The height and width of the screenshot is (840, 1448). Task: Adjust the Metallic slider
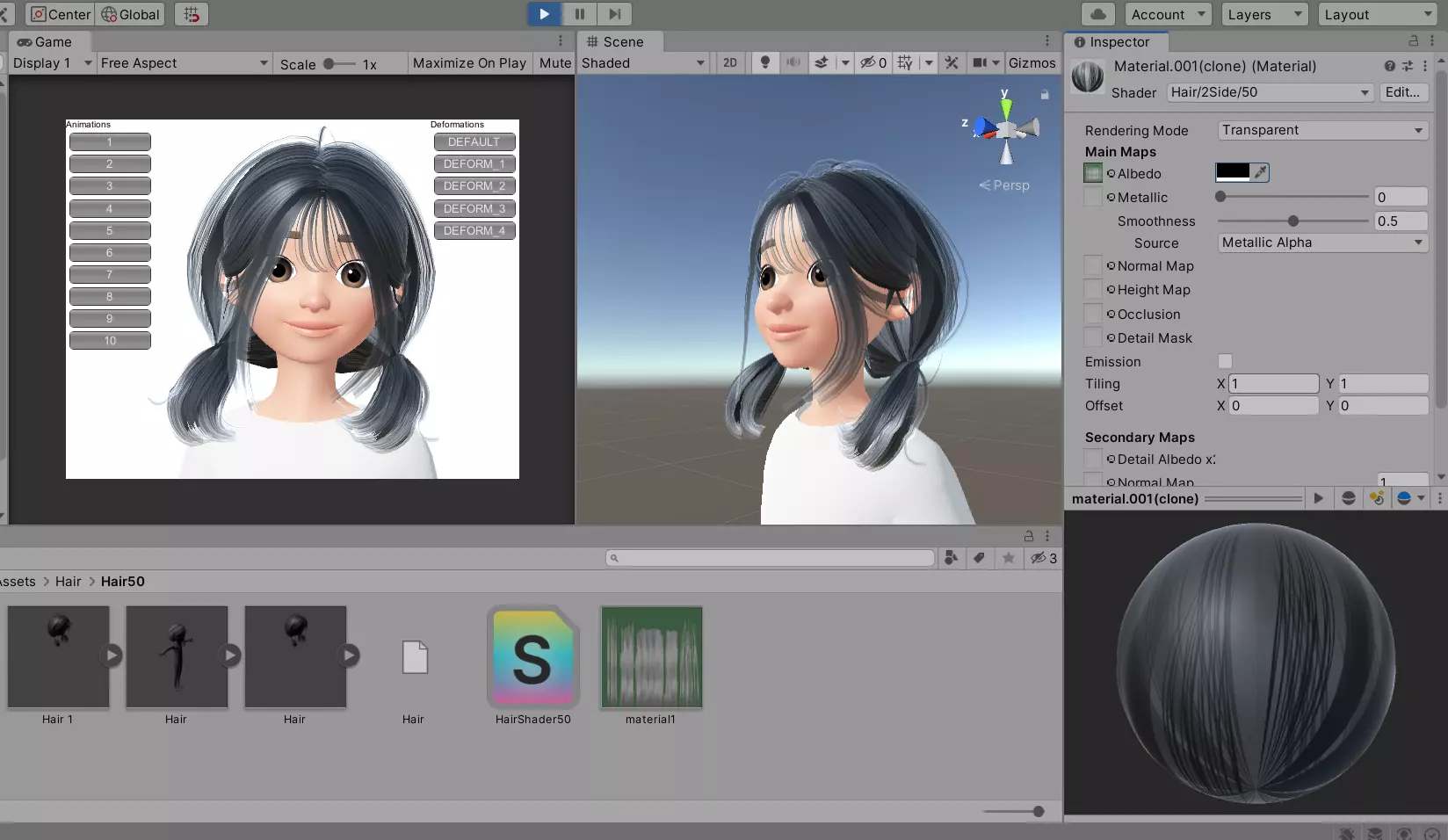click(x=1292, y=197)
